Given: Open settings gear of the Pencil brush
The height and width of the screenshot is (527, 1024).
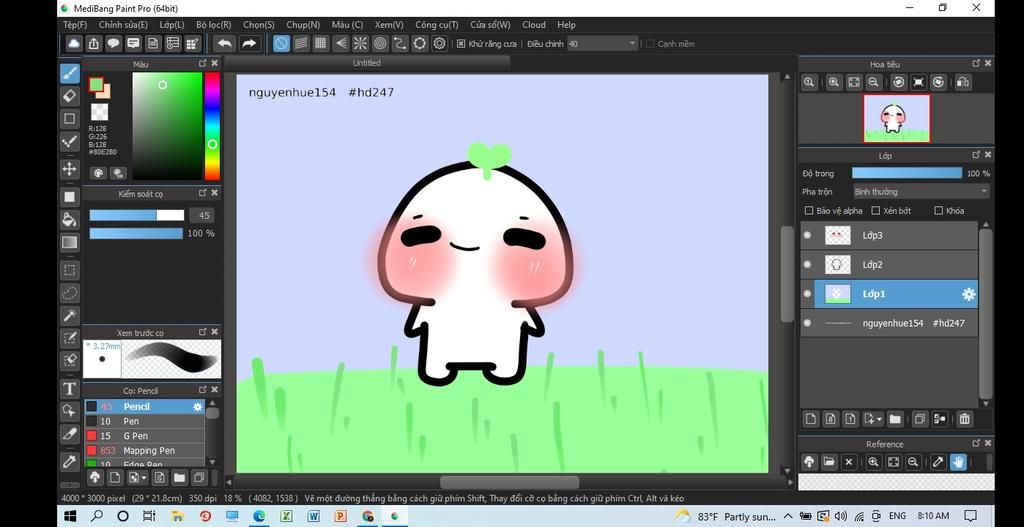Looking at the screenshot, I should coord(197,406).
